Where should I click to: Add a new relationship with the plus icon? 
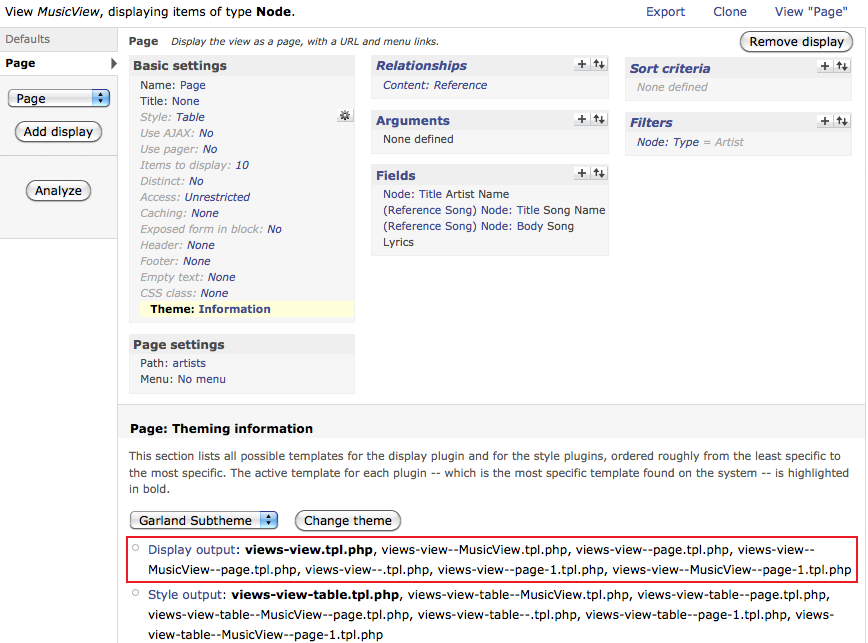pos(582,64)
